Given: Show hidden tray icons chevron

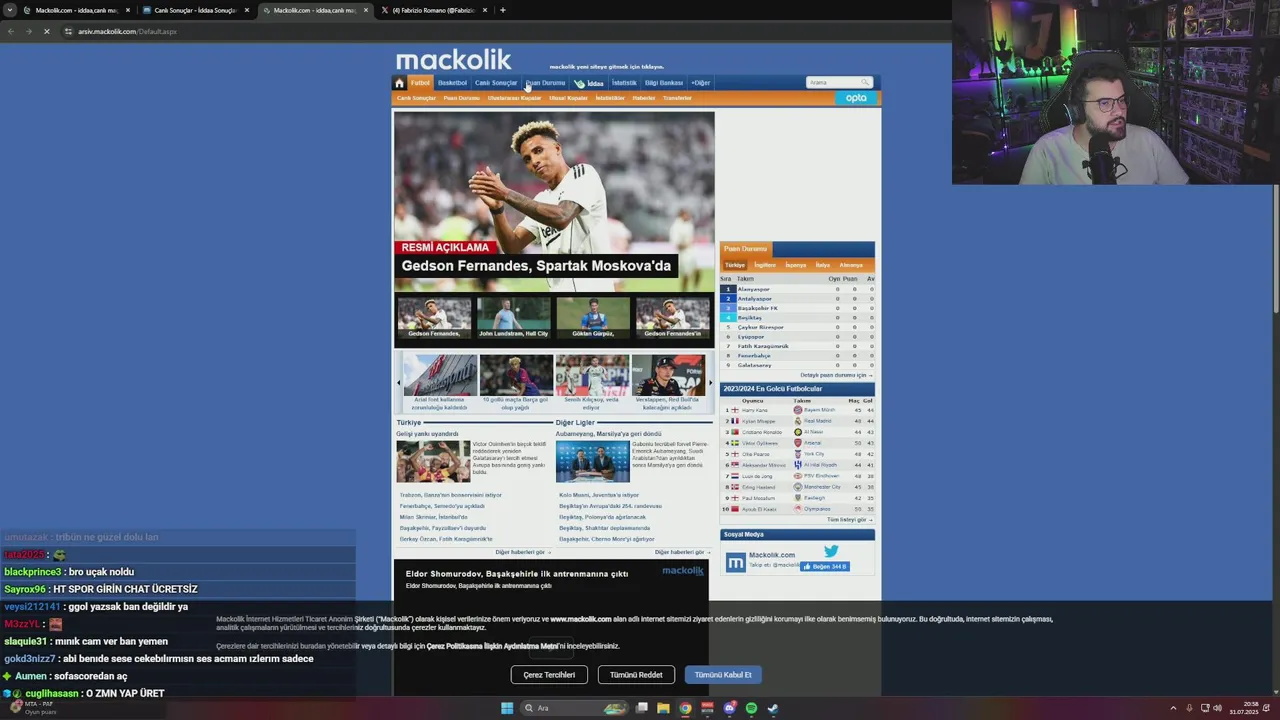Looking at the screenshot, I should [x=1173, y=708].
